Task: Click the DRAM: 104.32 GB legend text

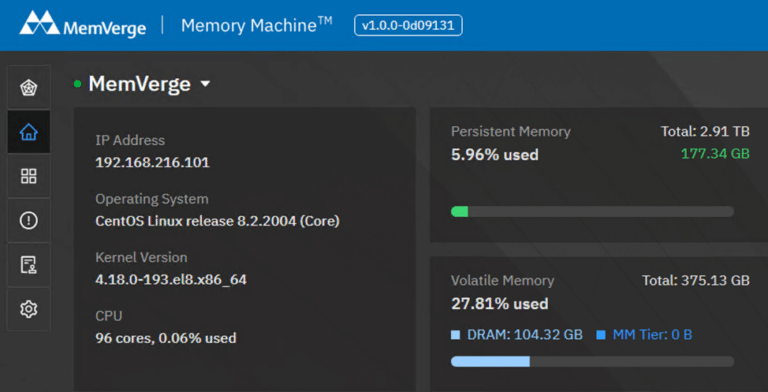Action: click(x=525, y=335)
